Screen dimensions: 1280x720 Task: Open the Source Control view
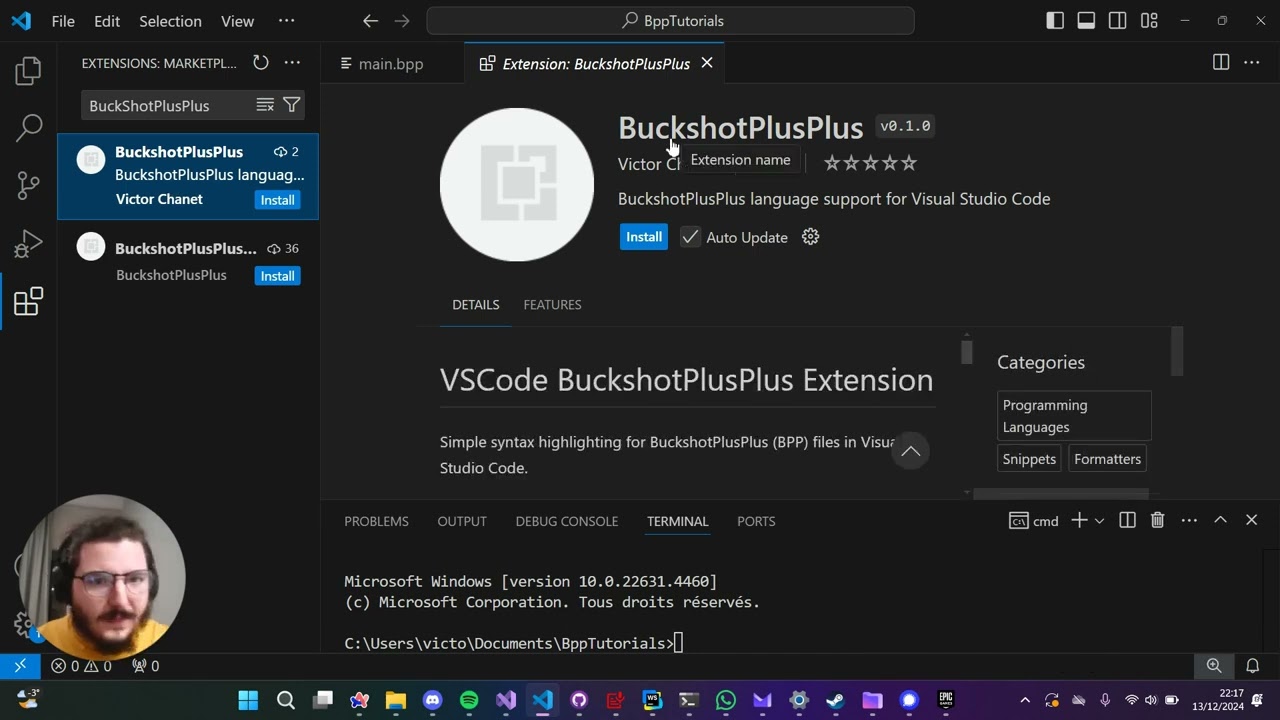click(28, 185)
